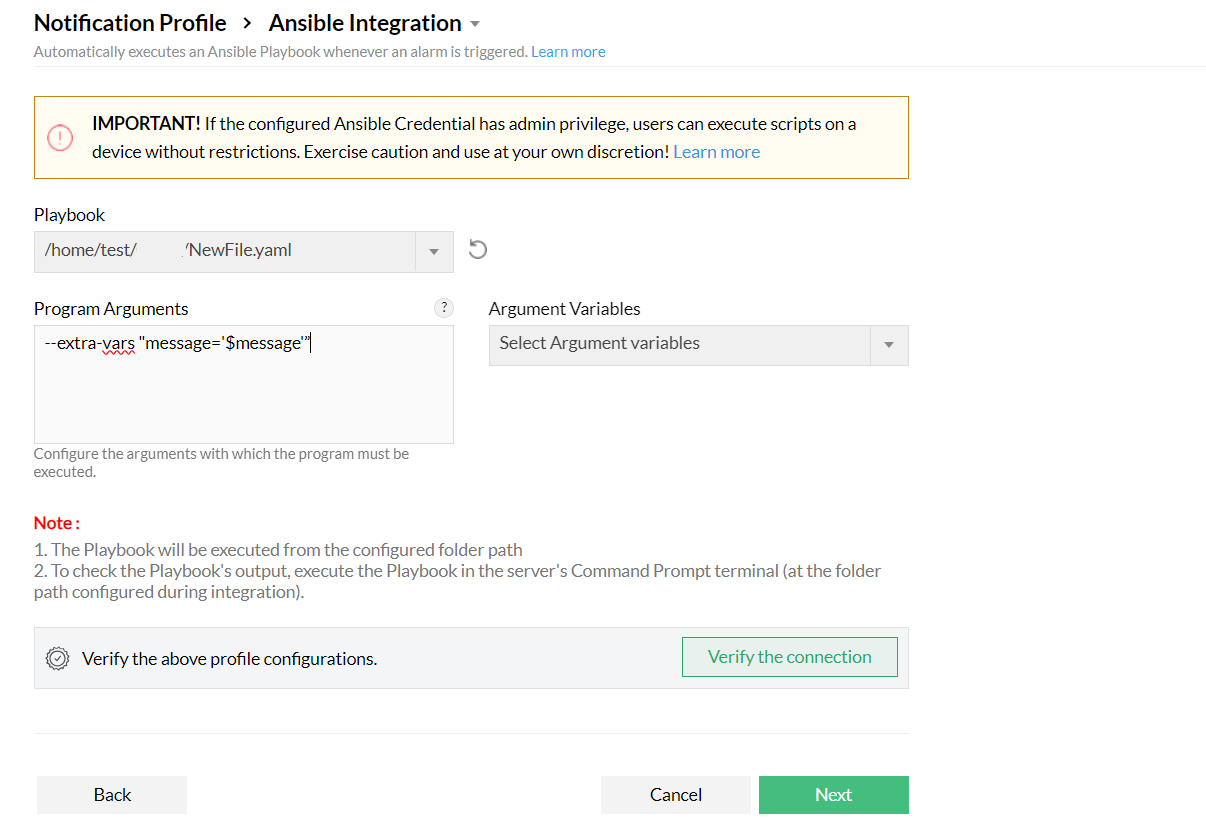Click the Argument Variables placeholder text
The image size is (1206, 838).
coord(598,344)
